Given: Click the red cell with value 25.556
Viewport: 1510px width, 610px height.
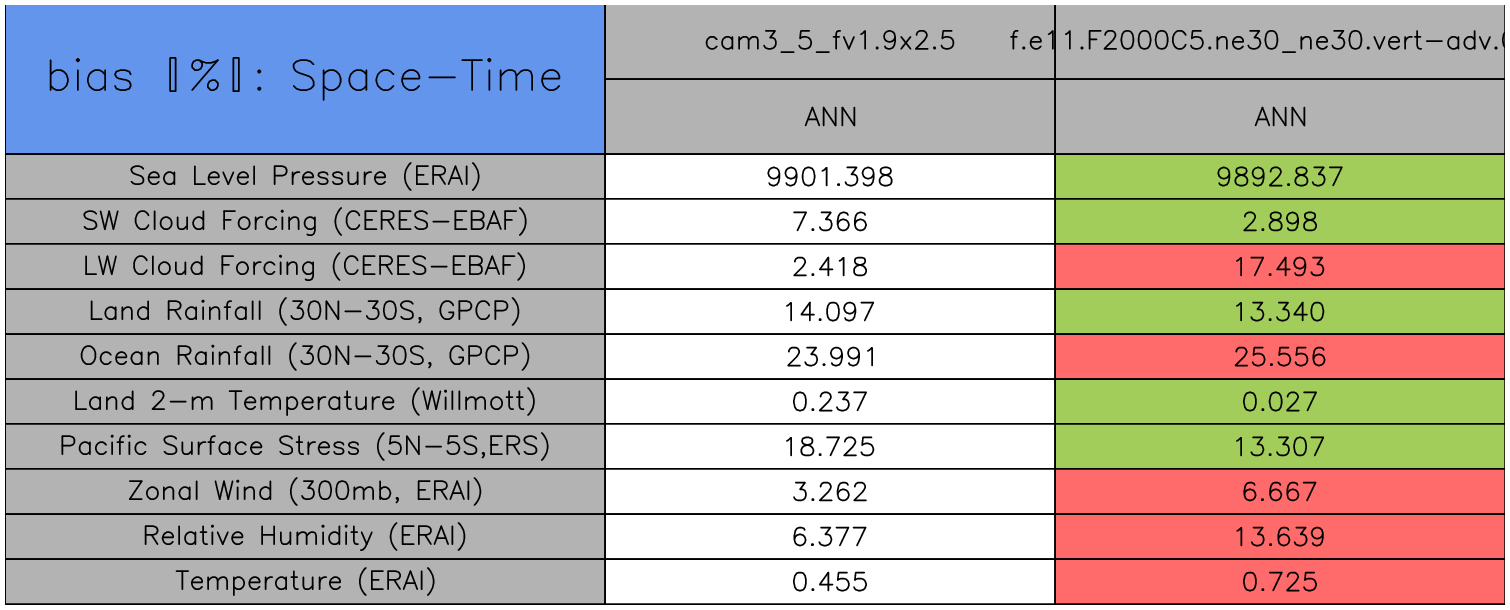Looking at the screenshot, I should pos(1280,357).
